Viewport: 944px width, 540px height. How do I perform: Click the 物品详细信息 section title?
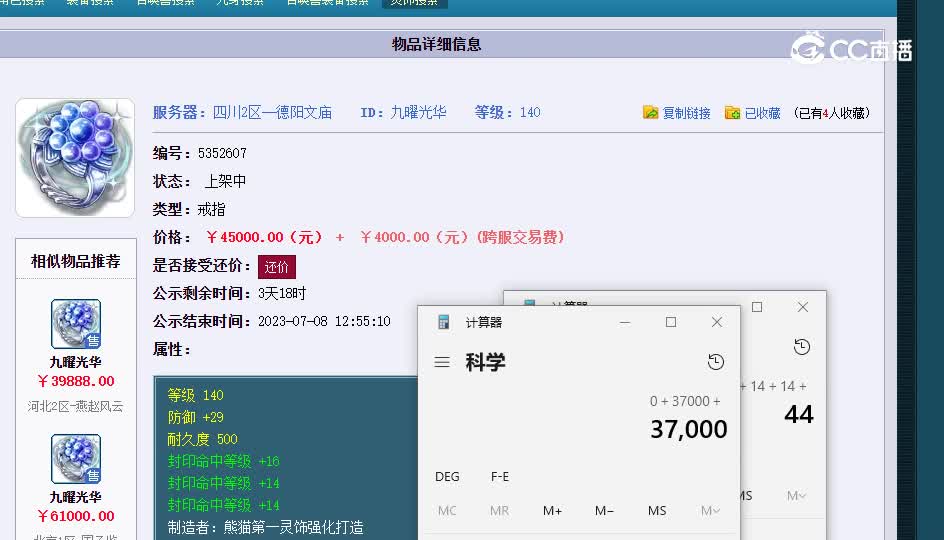pos(436,44)
